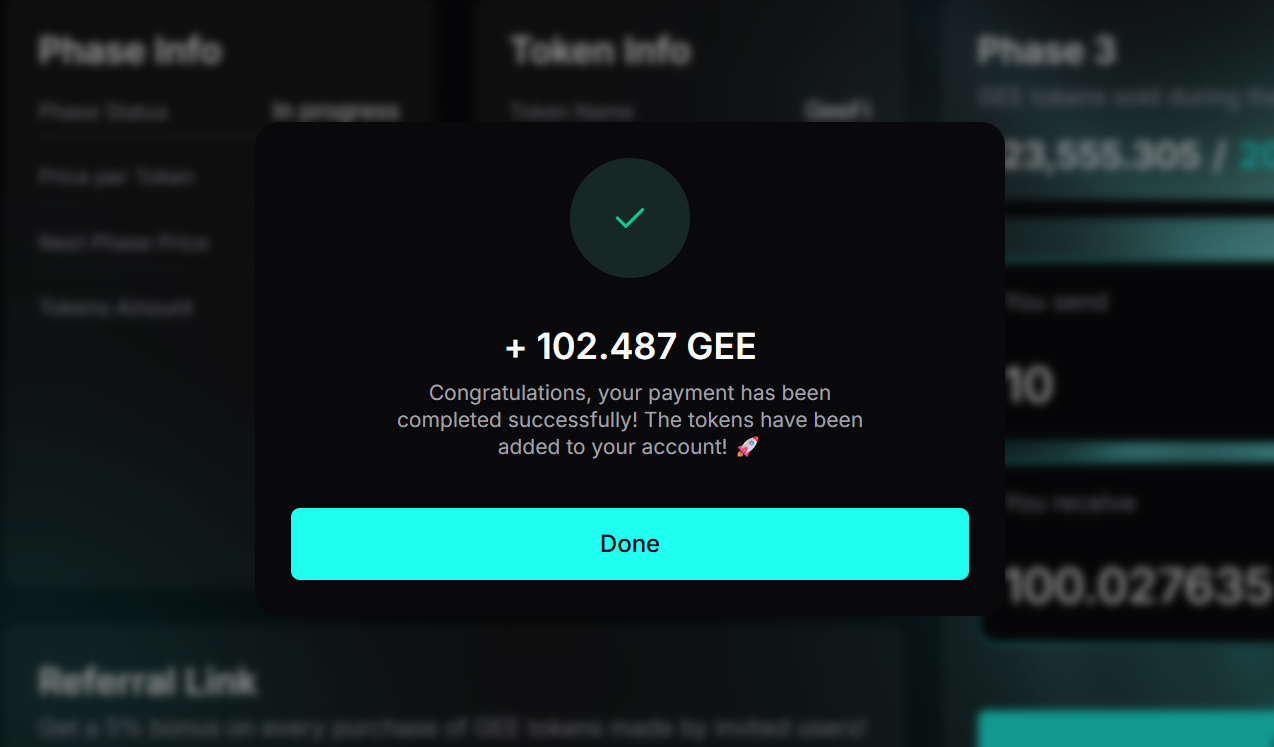Click the Phase Status row label
Image resolution: width=1274 pixels, height=747 pixels.
[x=103, y=111]
